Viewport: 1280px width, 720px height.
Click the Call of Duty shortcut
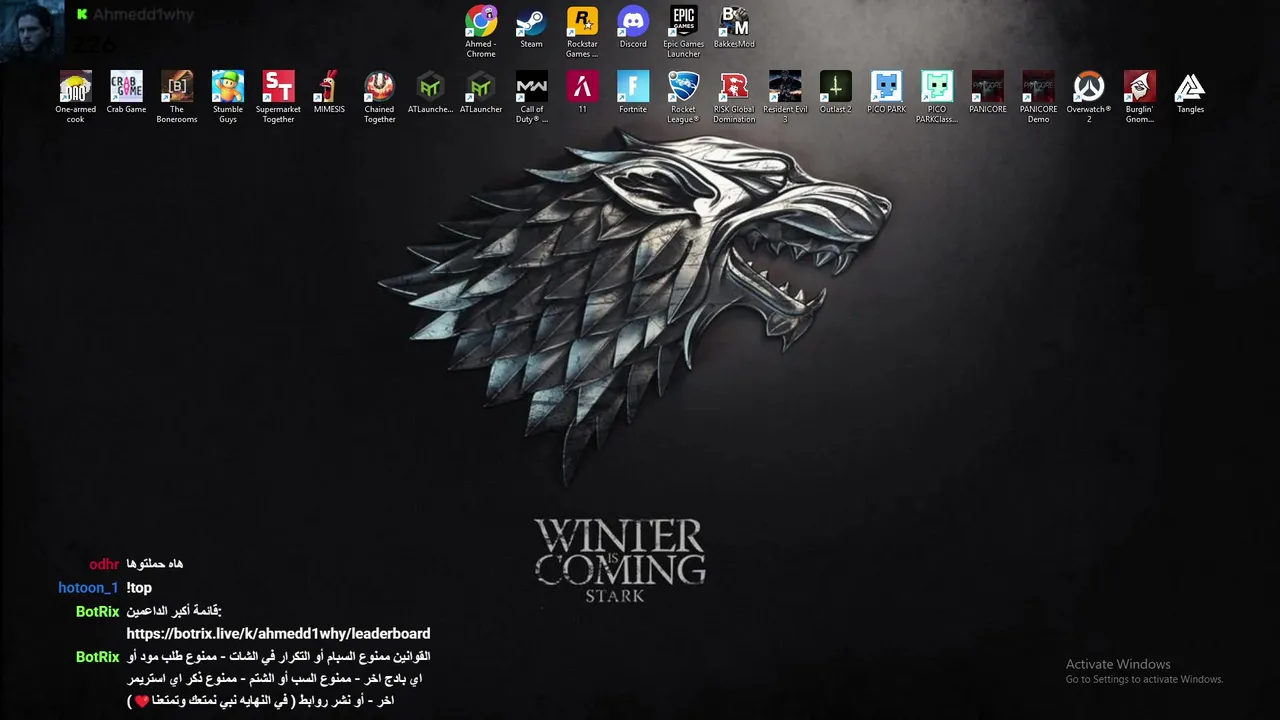pos(532,97)
